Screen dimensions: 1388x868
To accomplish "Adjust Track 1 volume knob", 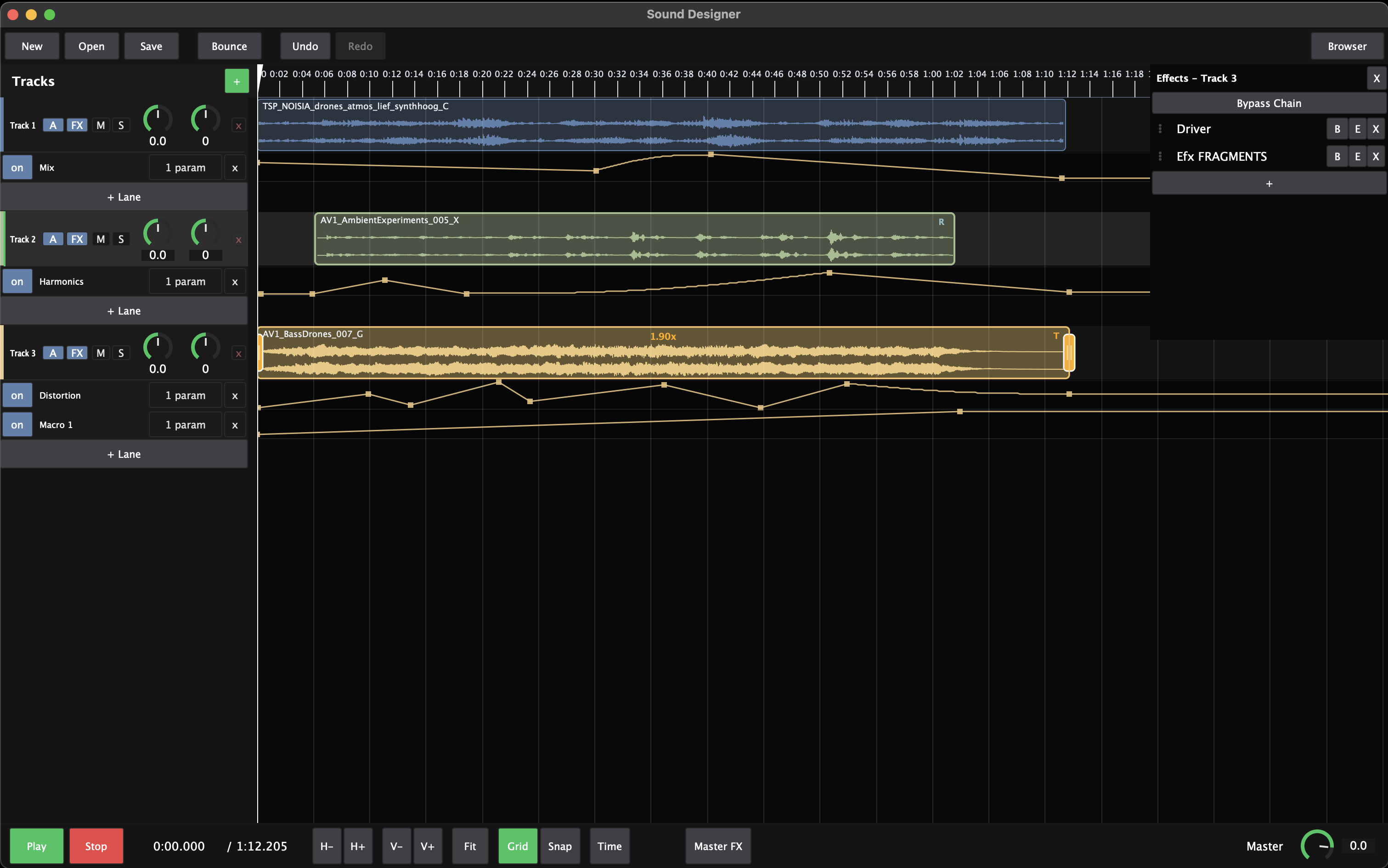I will click(157, 119).
